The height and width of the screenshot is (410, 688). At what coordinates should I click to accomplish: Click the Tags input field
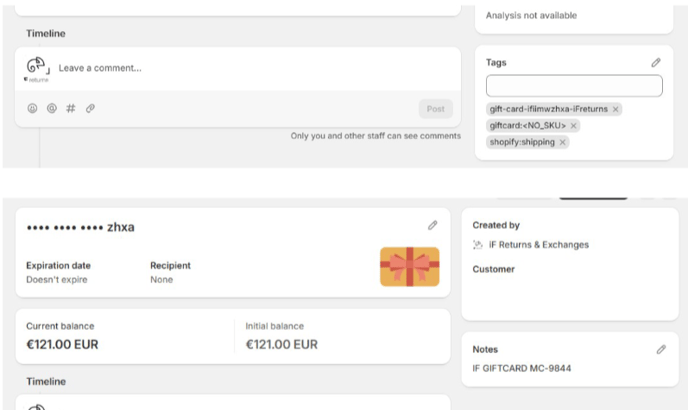(574, 86)
